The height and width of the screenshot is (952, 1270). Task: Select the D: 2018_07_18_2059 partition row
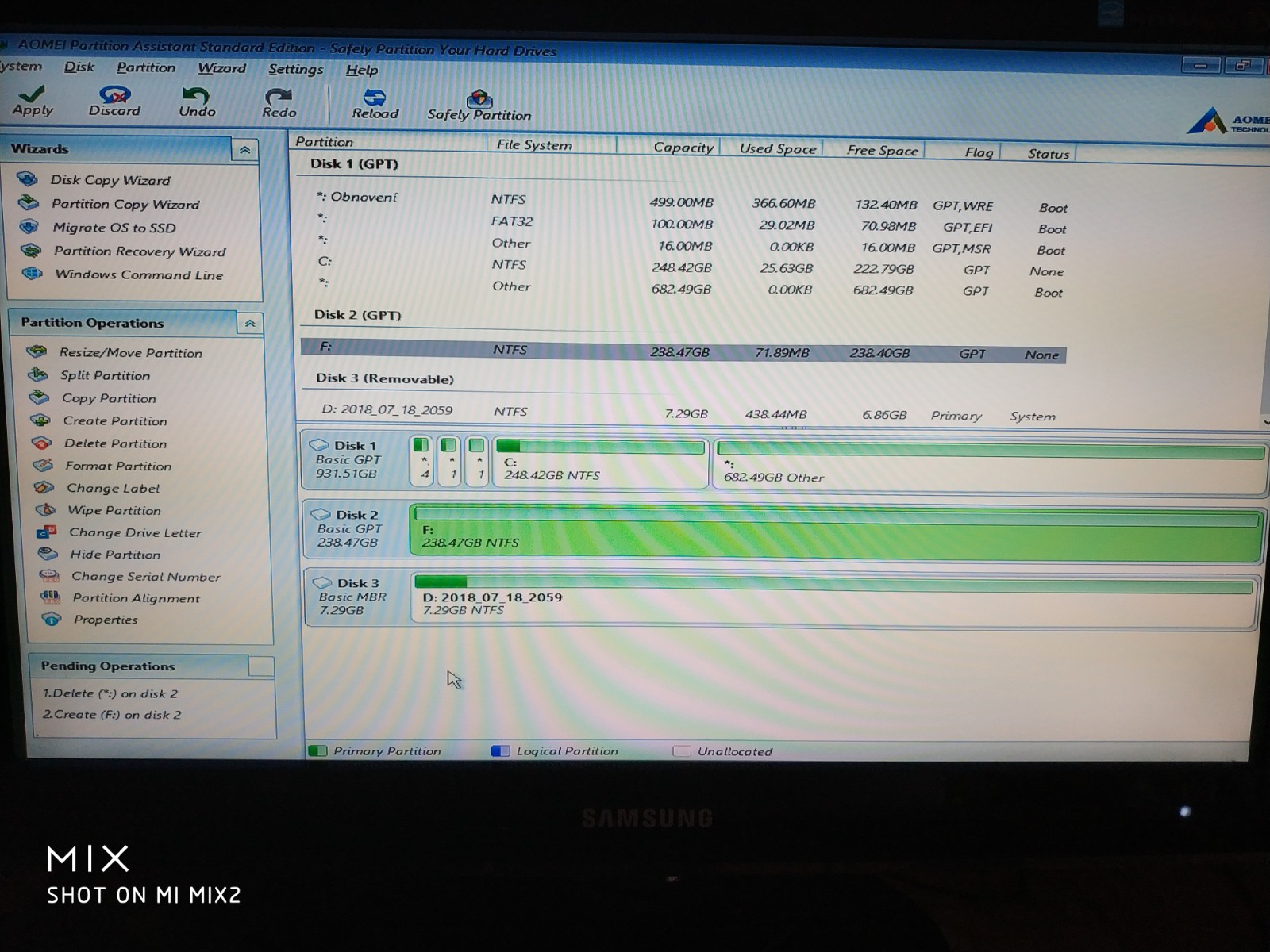click(687, 413)
